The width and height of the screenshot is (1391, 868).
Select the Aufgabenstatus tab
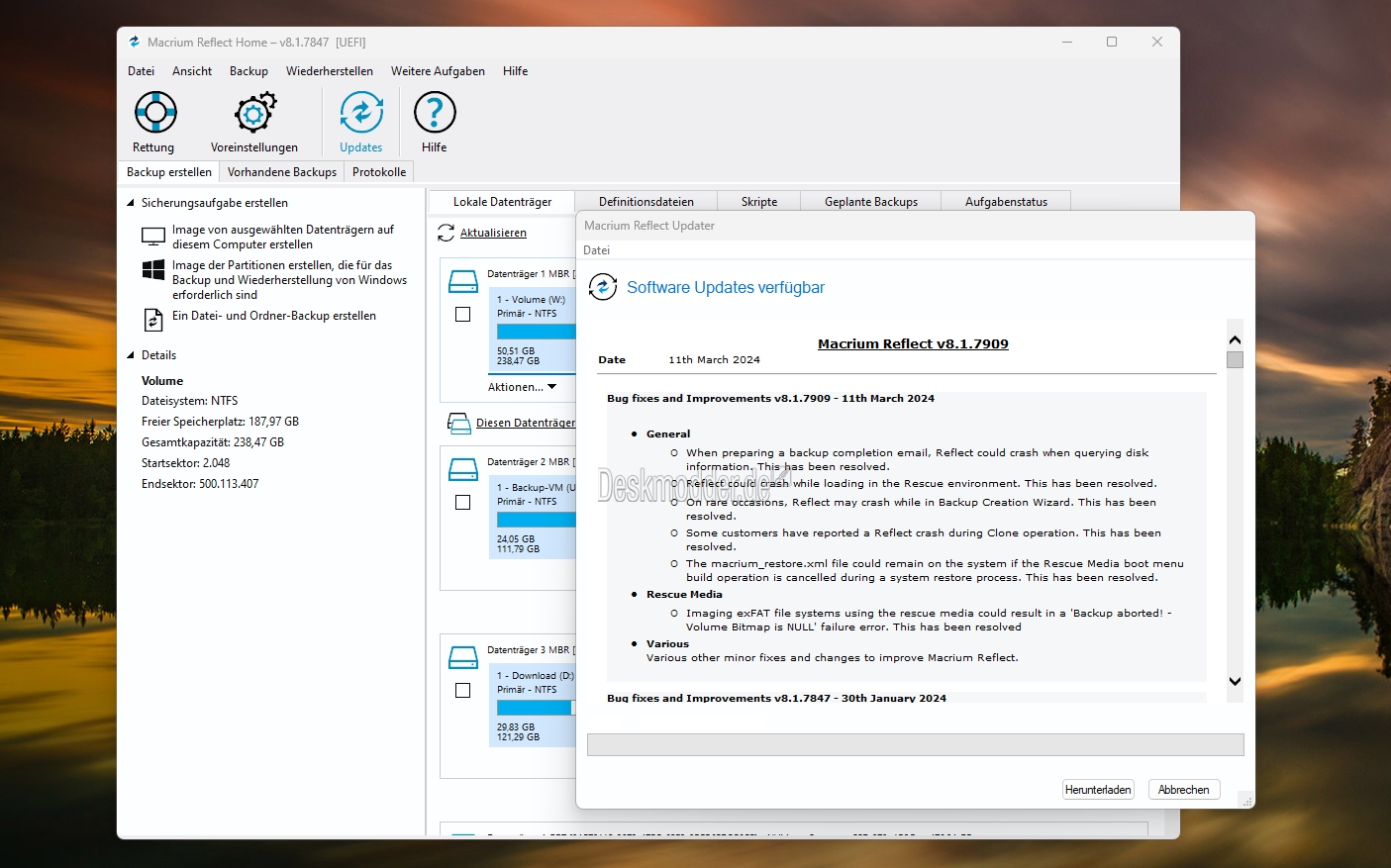(x=1006, y=202)
